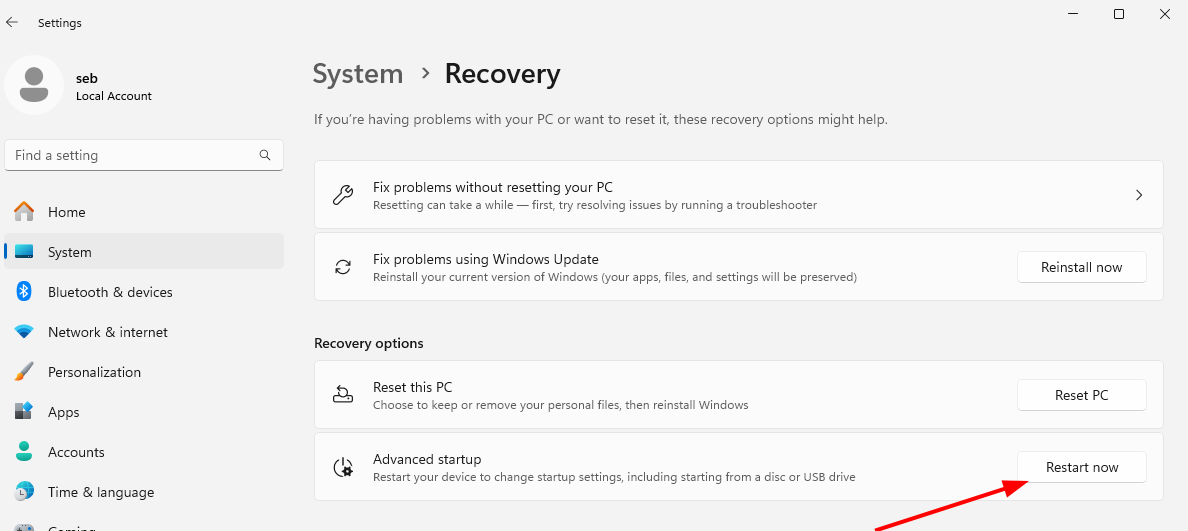Click the Reinstall now button
Screen dimensions: 1188x531
pos(1081,267)
